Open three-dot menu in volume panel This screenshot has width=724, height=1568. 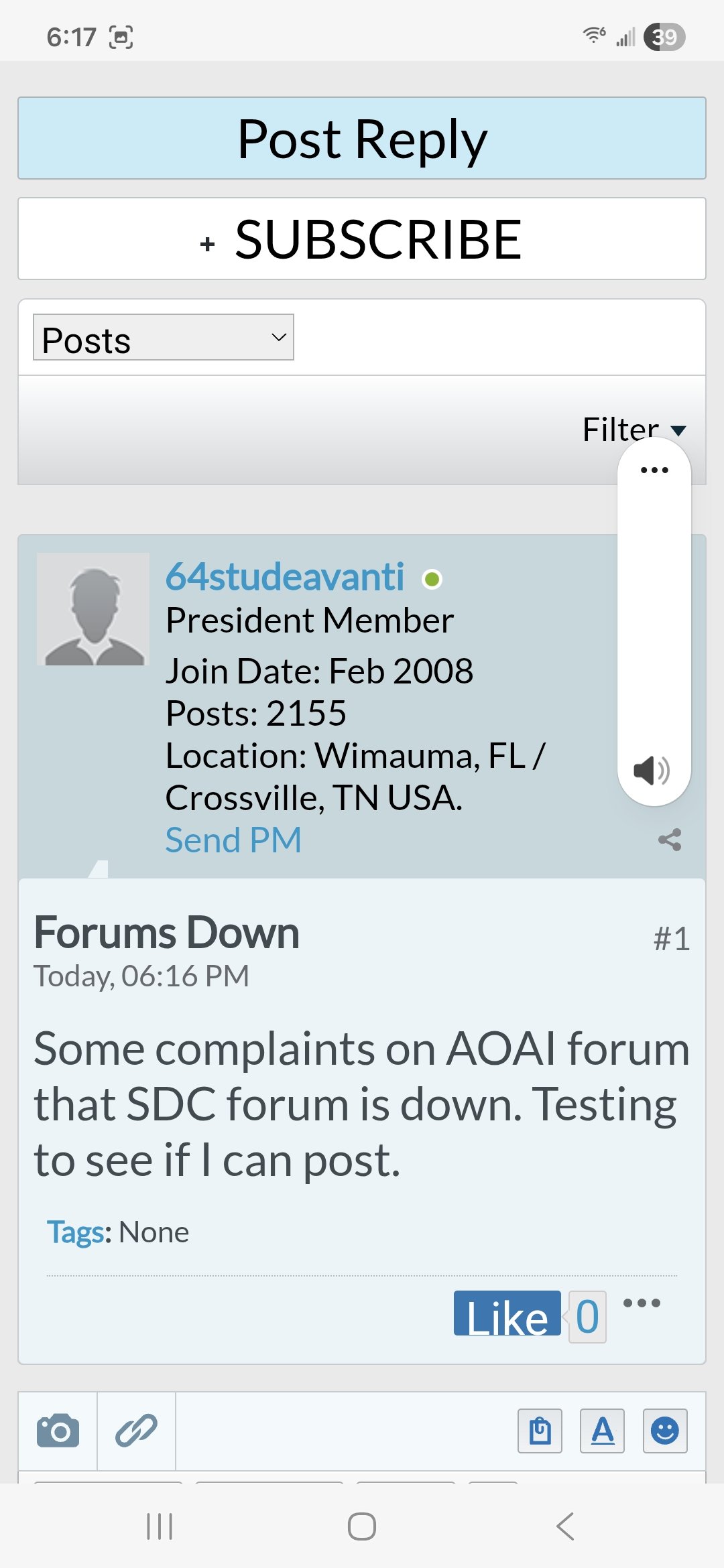pyautogui.click(x=654, y=470)
